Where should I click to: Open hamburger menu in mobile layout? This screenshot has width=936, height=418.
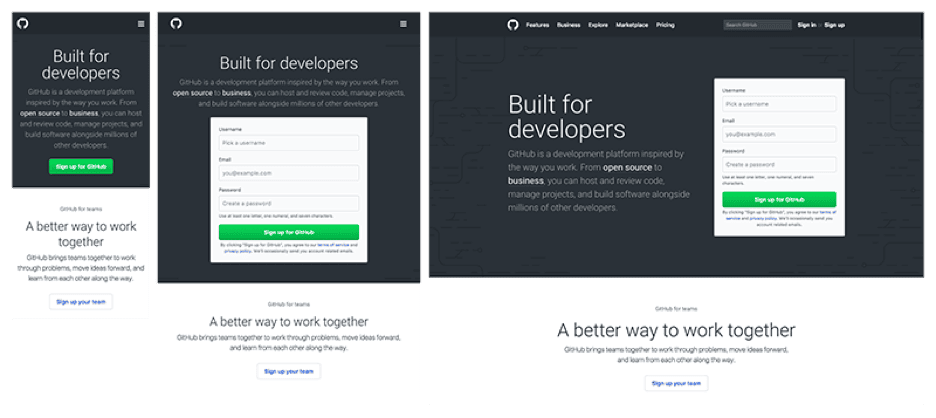pos(141,24)
